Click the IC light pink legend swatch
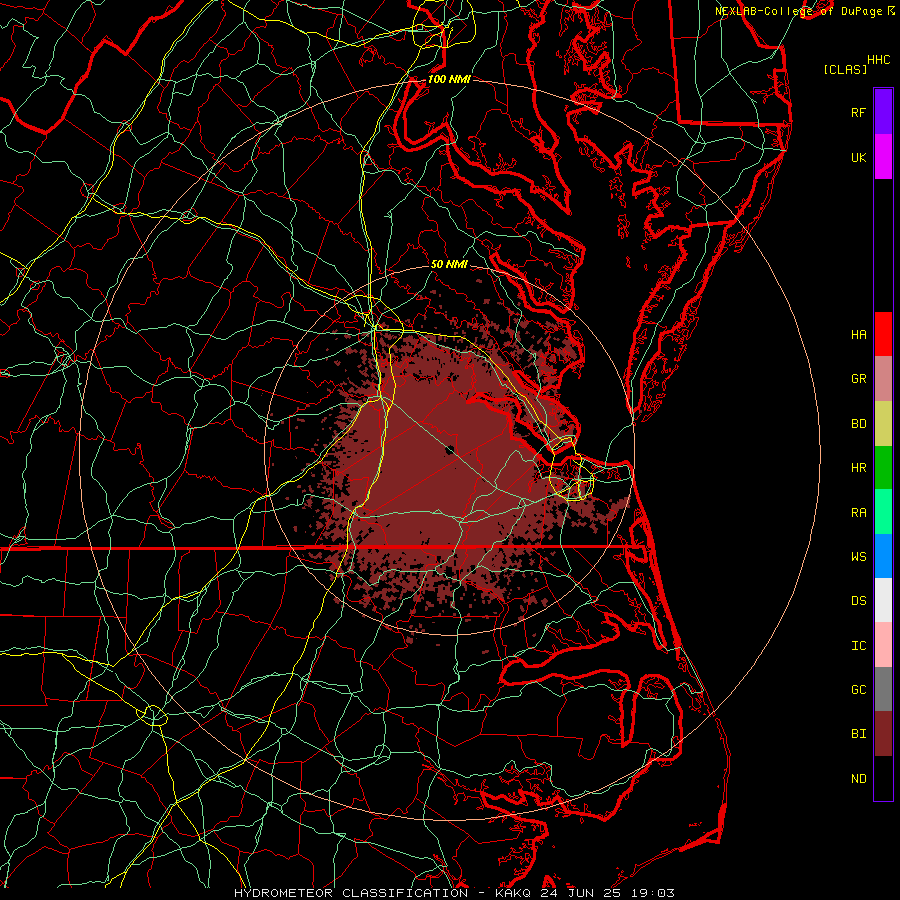The height and width of the screenshot is (900, 900). 883,645
